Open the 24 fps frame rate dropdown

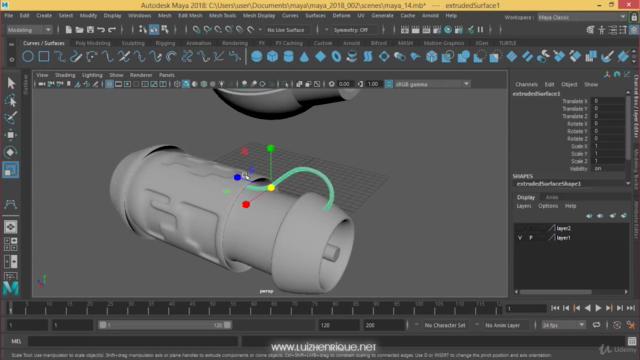[563, 325]
